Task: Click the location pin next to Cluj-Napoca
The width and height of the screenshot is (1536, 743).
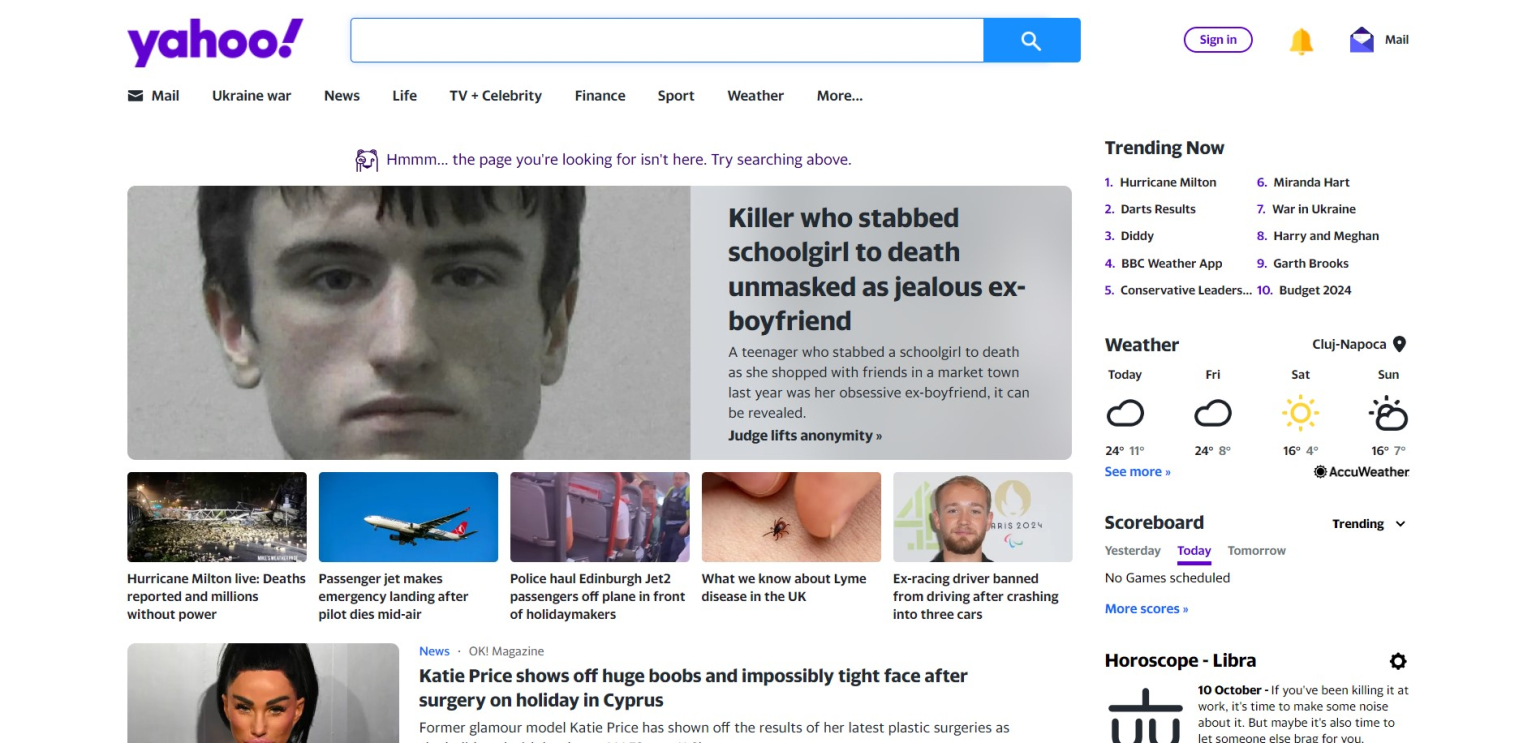Action: tap(1400, 344)
